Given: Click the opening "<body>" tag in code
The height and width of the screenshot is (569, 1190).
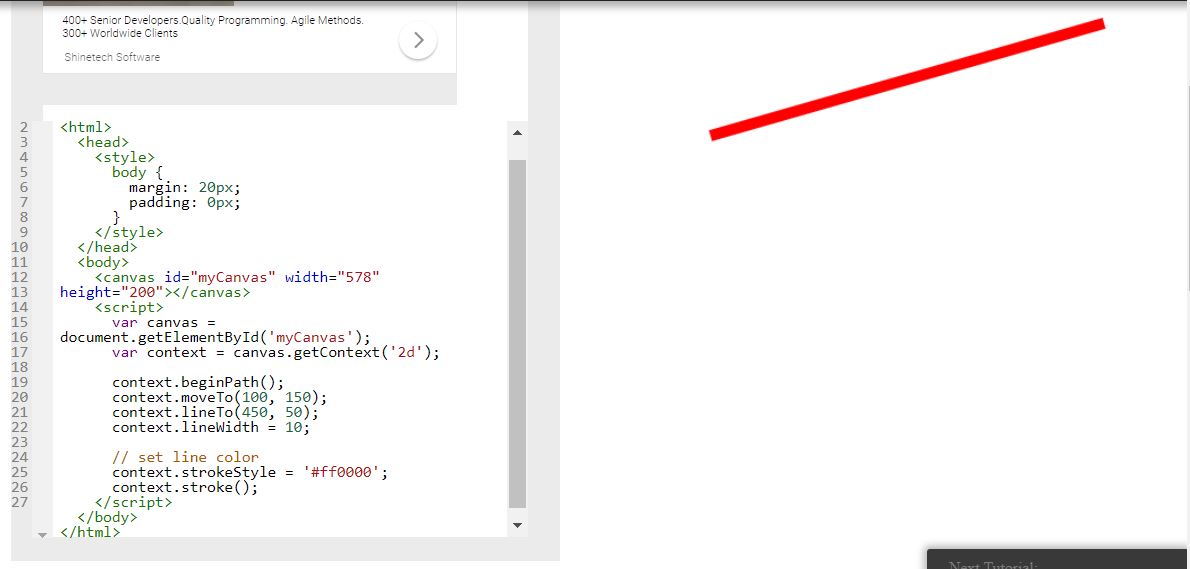Looking at the screenshot, I should [103, 262].
